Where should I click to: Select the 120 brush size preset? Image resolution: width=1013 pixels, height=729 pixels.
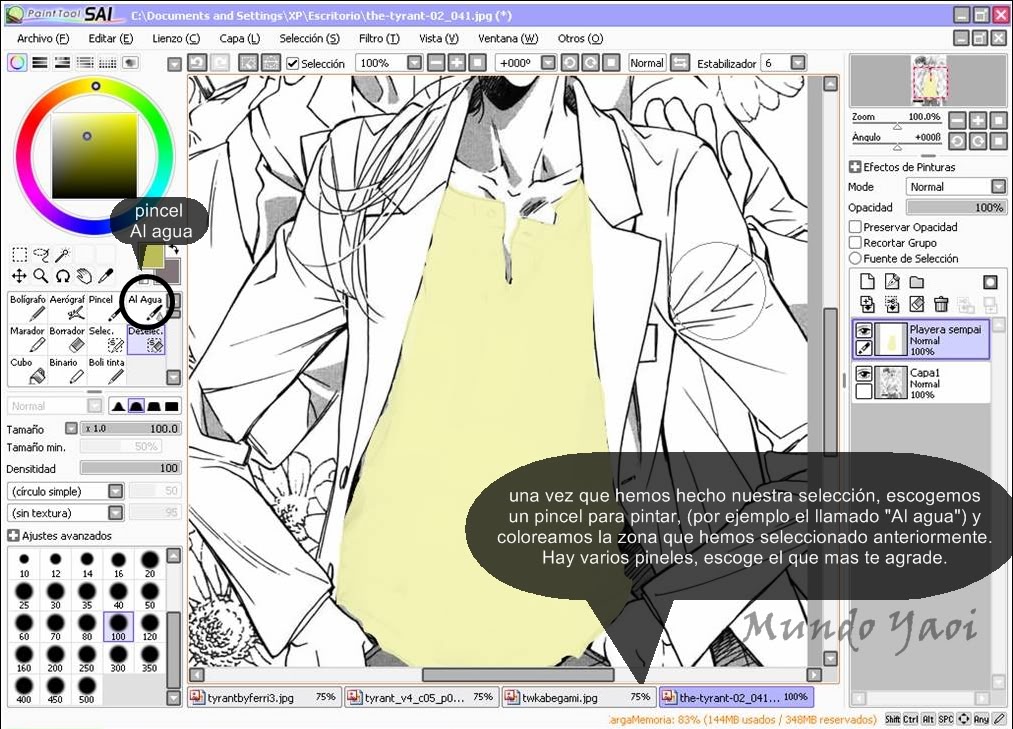tap(150, 627)
